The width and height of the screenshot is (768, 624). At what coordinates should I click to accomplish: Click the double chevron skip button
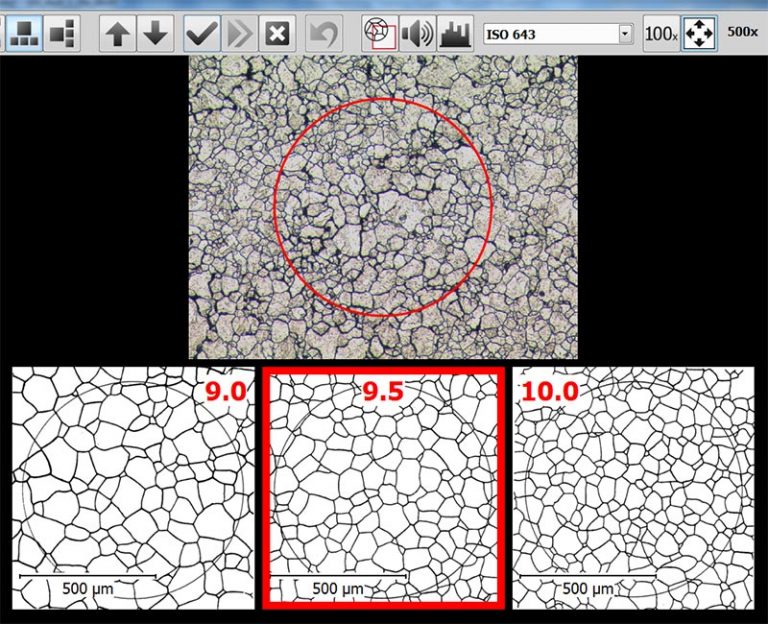click(239, 34)
